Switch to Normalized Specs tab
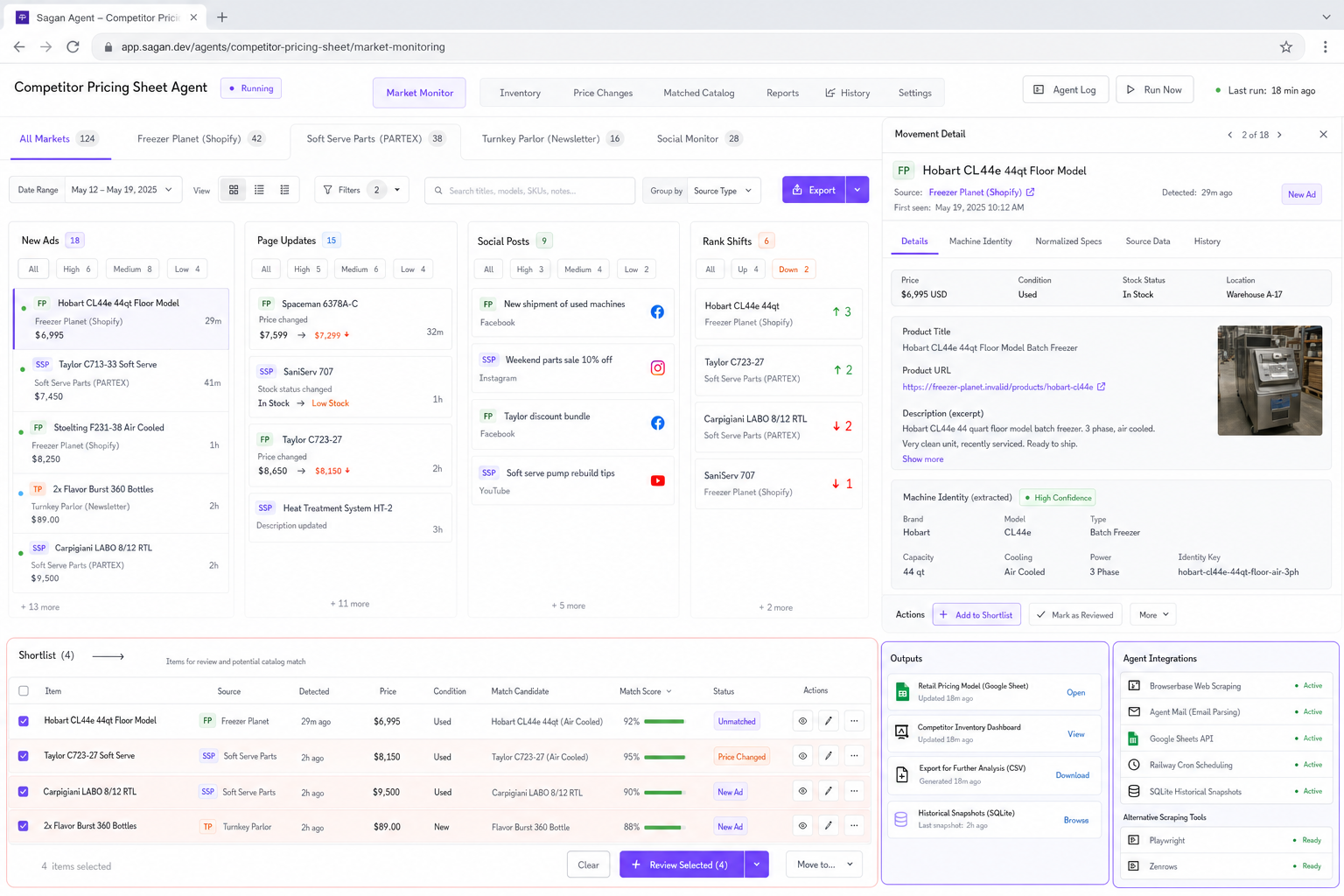This screenshot has height=896, width=1344. 1068,241
